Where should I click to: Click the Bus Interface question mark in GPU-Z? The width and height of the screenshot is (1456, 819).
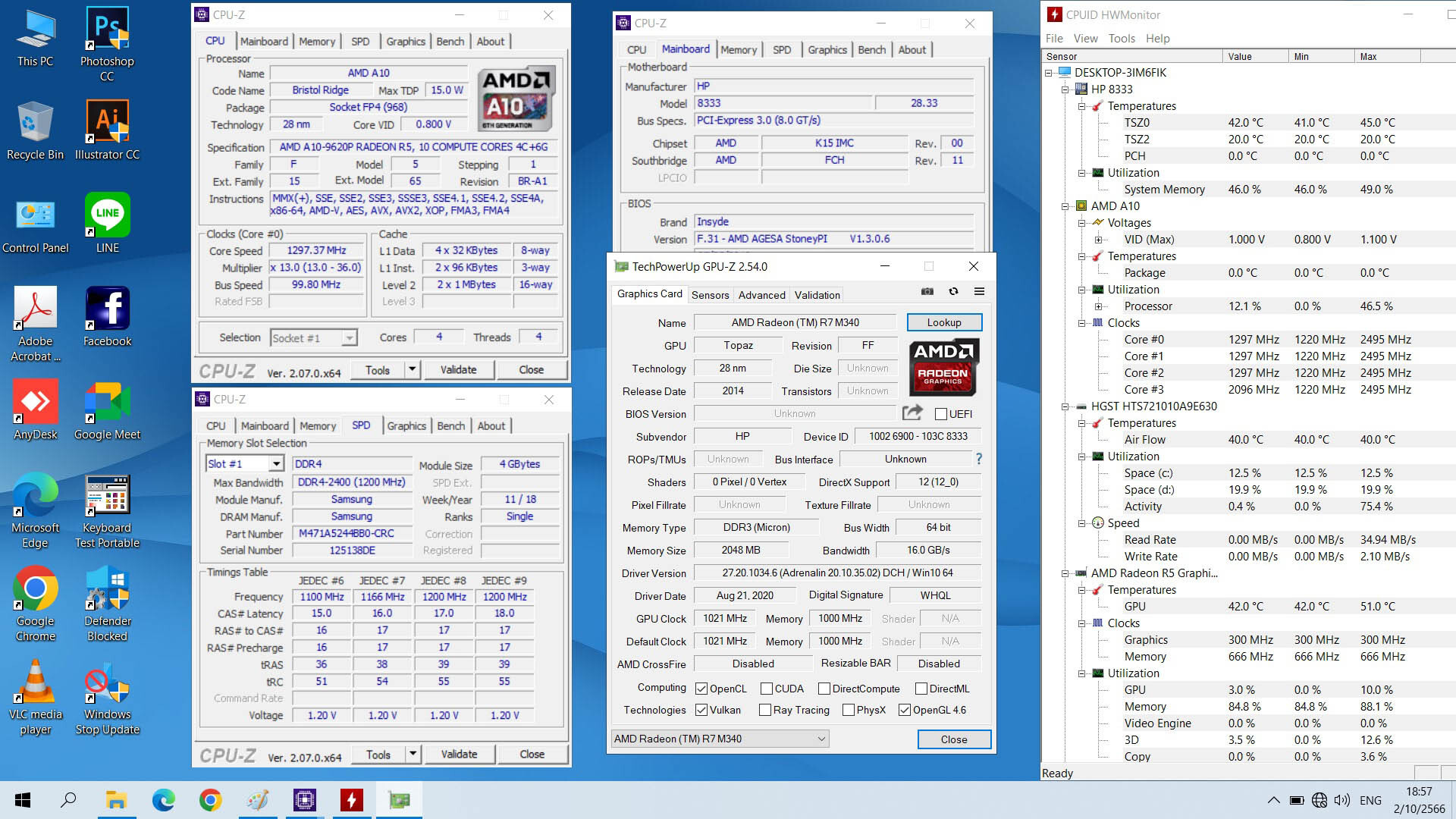click(x=979, y=459)
